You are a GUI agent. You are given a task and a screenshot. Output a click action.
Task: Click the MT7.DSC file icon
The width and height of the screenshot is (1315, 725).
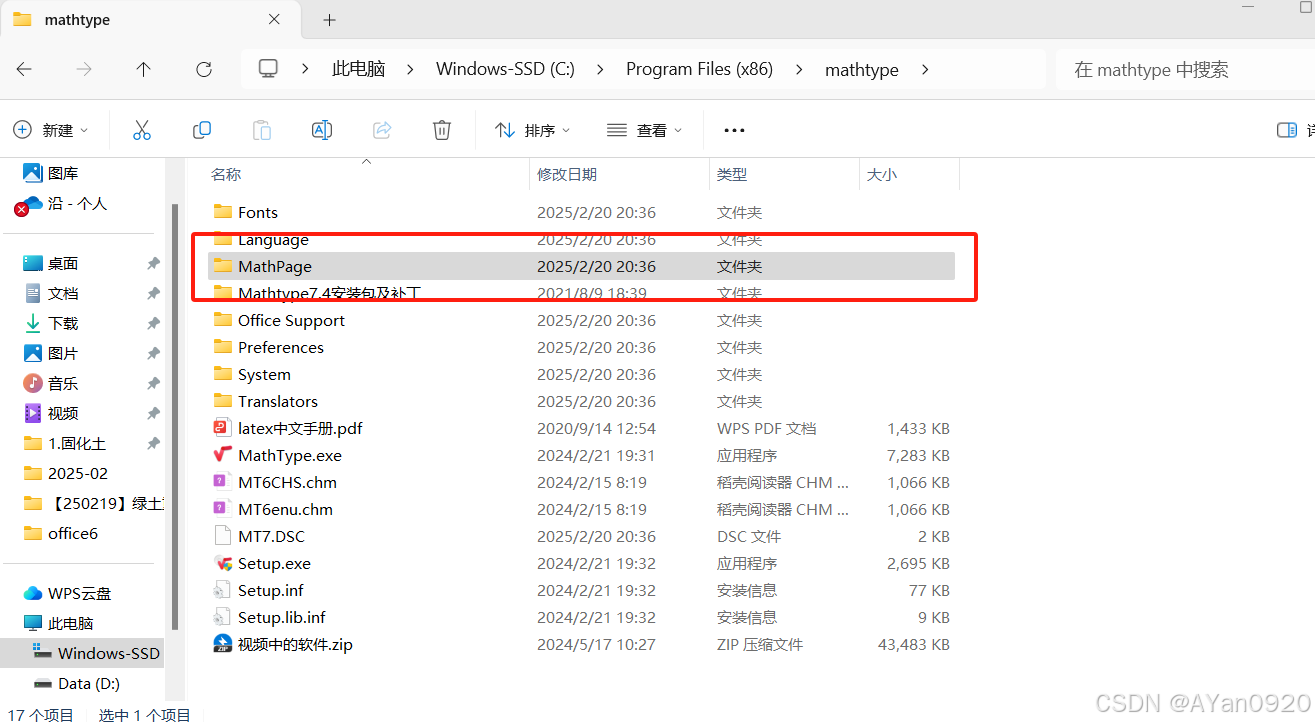click(x=222, y=536)
